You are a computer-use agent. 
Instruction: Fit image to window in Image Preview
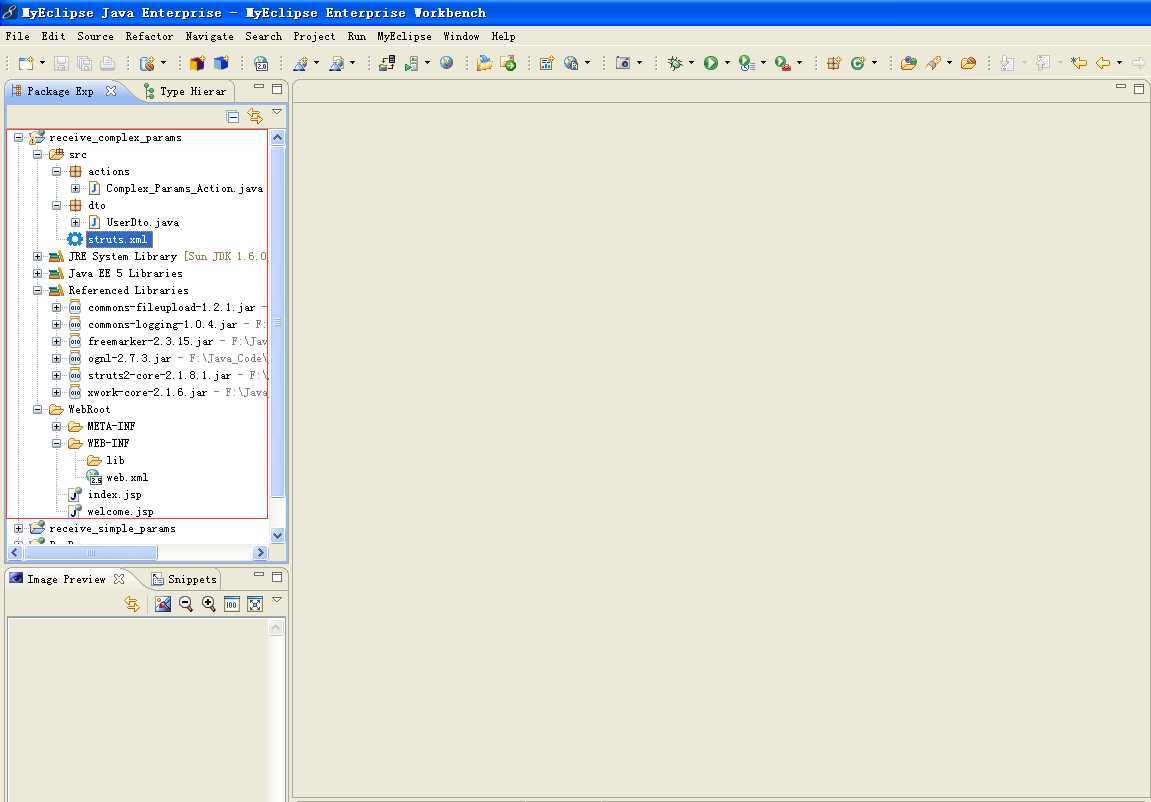[255, 604]
